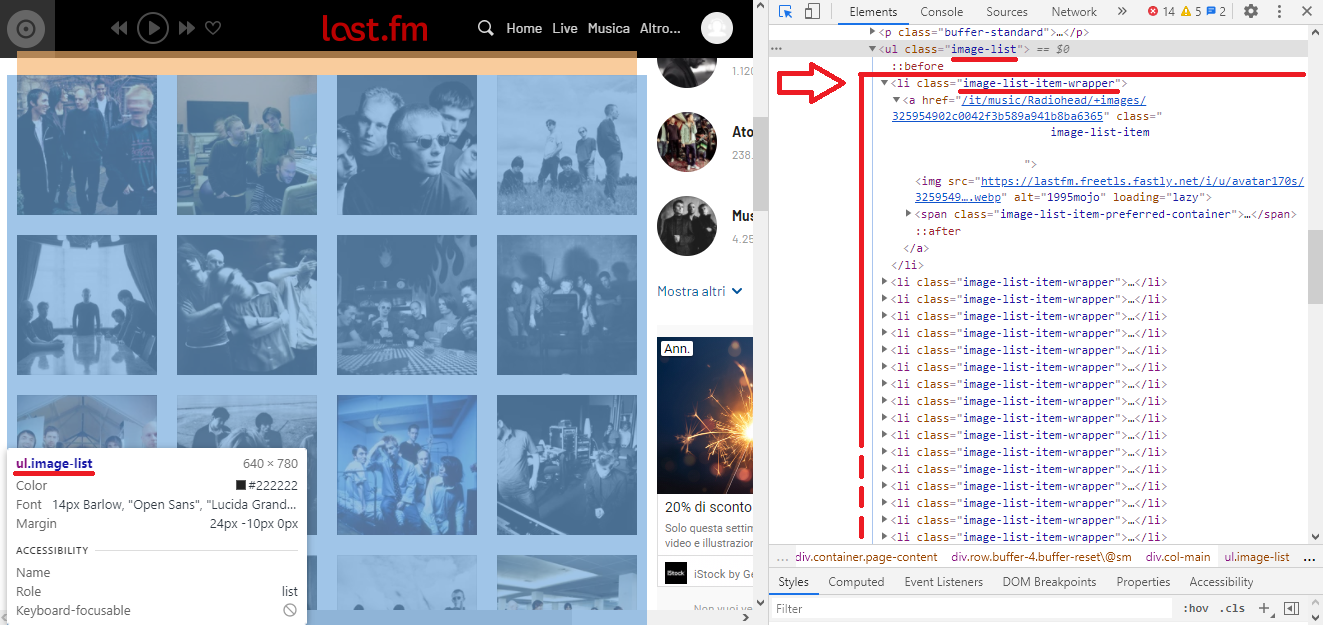The image size is (1323, 625).
Task: Select div.row.buffer-4 breadcrumb
Action: [1041, 557]
